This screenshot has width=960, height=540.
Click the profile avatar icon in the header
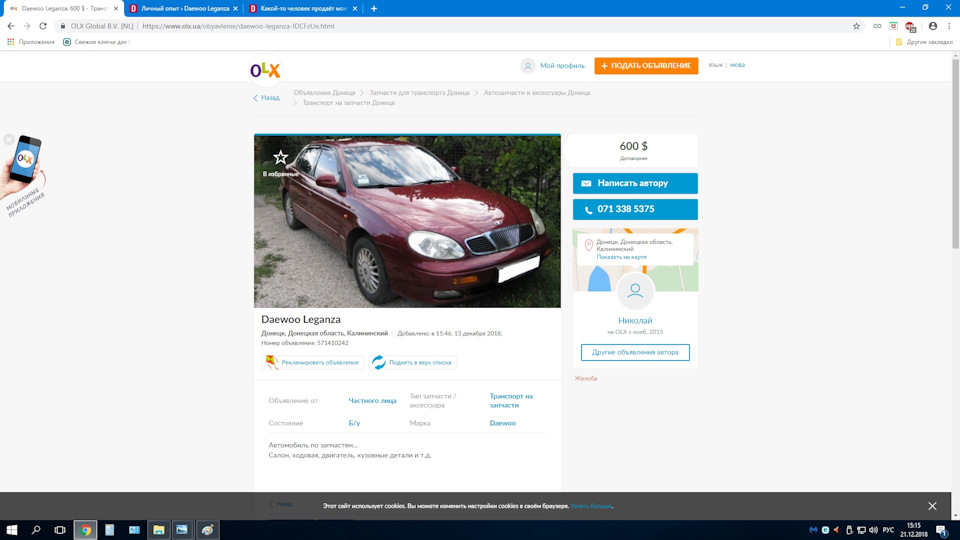tap(528, 66)
